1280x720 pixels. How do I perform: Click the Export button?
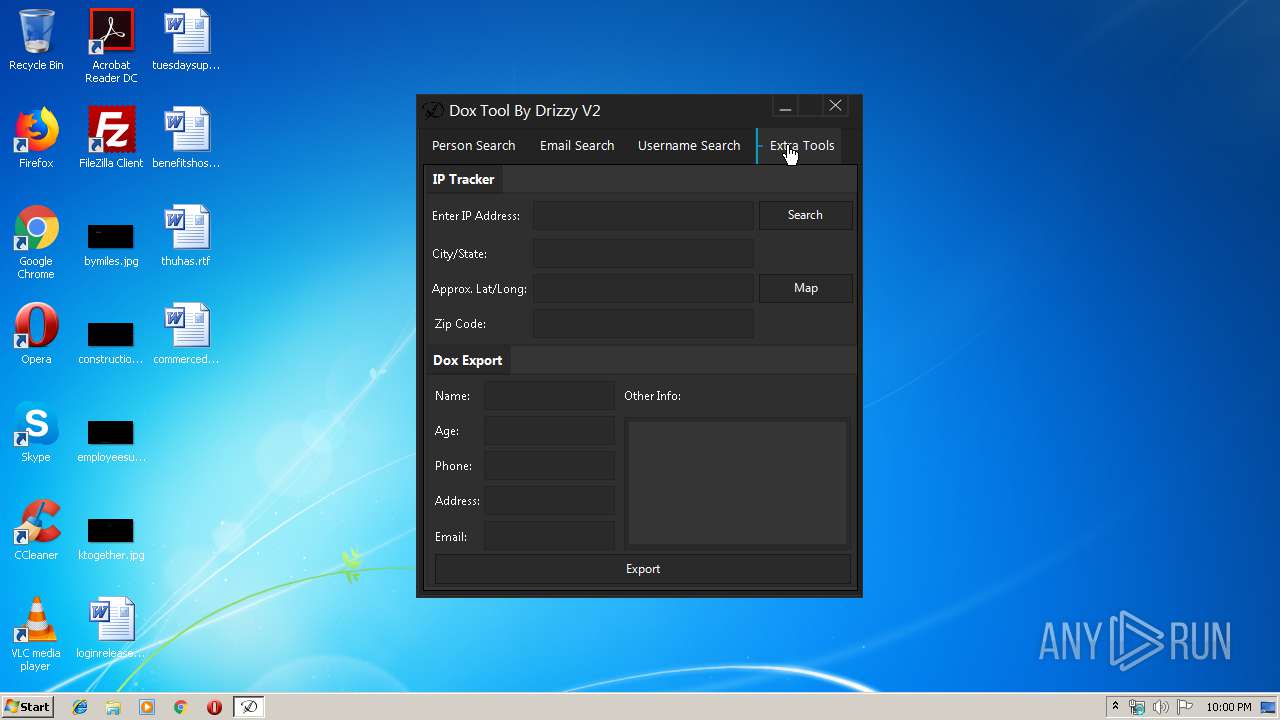[642, 569]
